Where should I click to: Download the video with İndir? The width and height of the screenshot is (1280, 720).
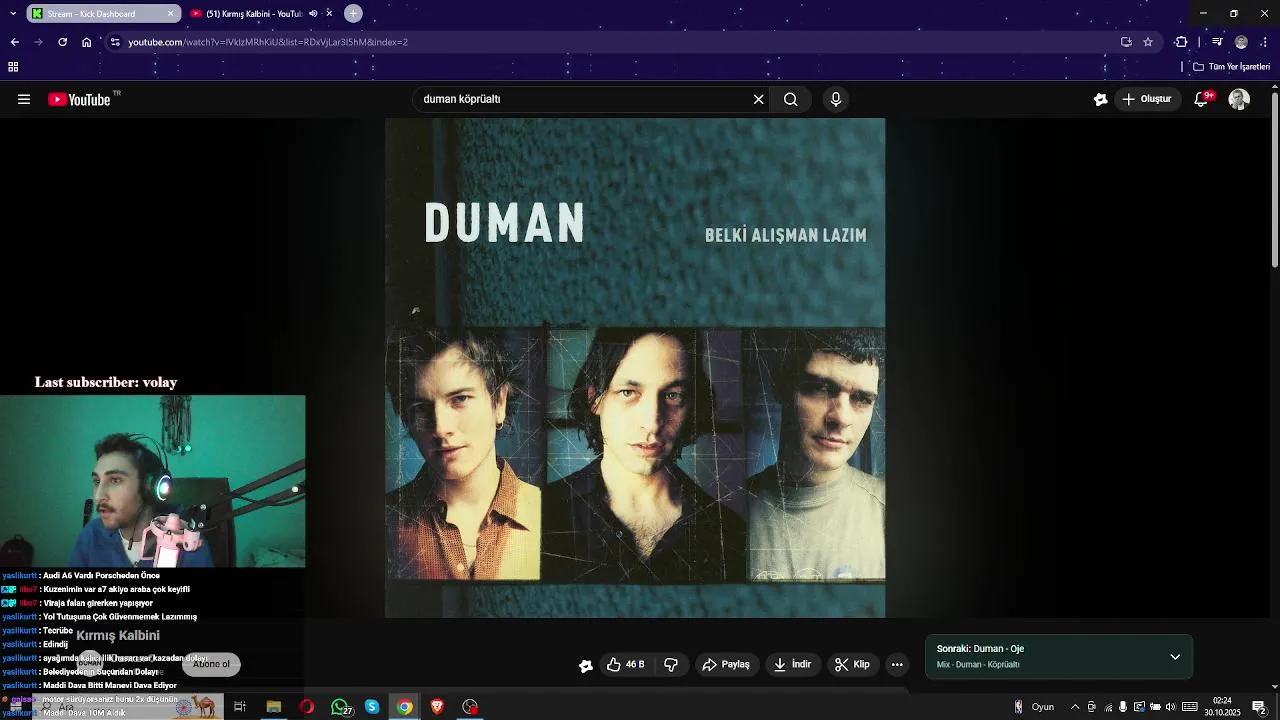click(792, 664)
